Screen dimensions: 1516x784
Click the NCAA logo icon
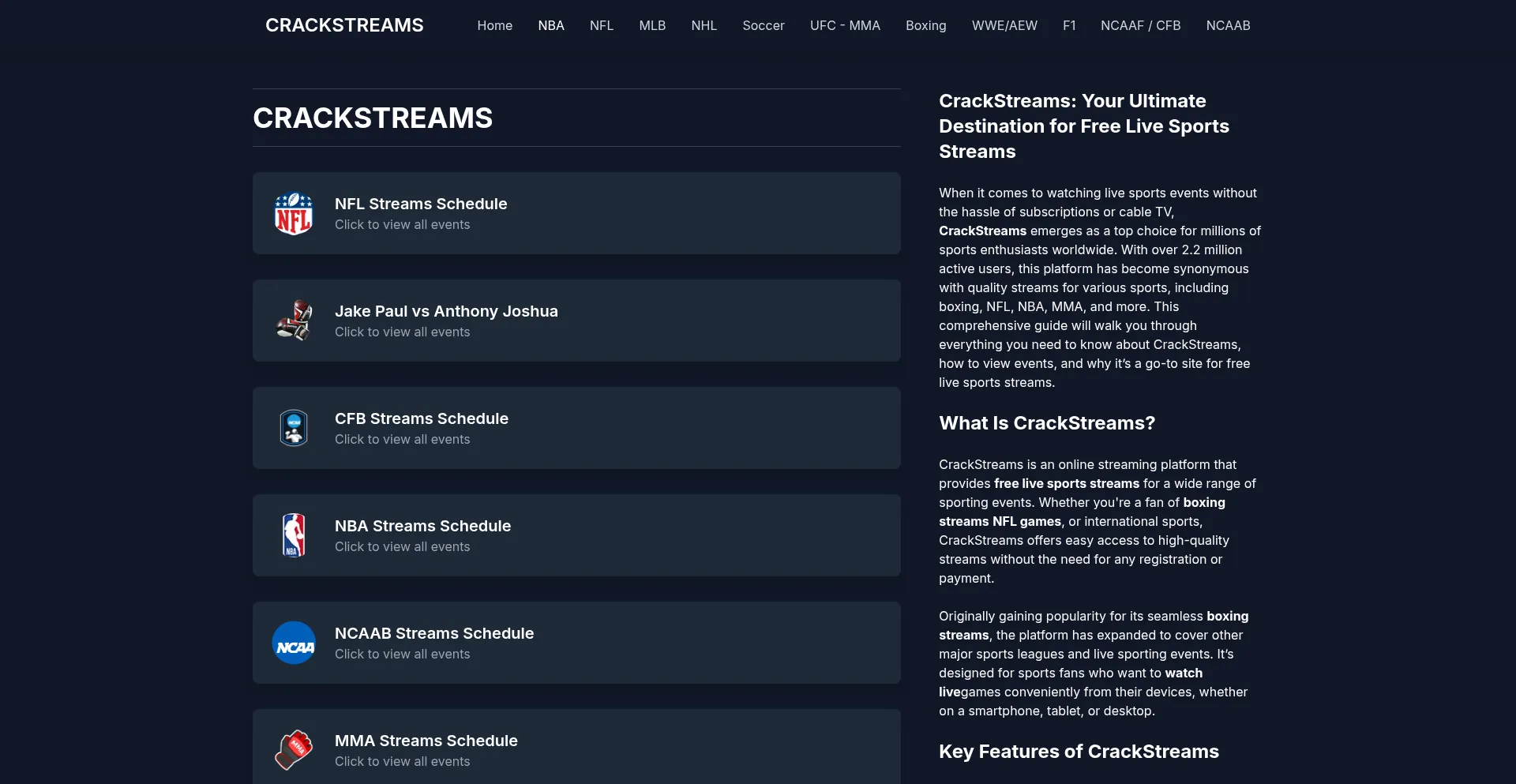pyautogui.click(x=293, y=643)
